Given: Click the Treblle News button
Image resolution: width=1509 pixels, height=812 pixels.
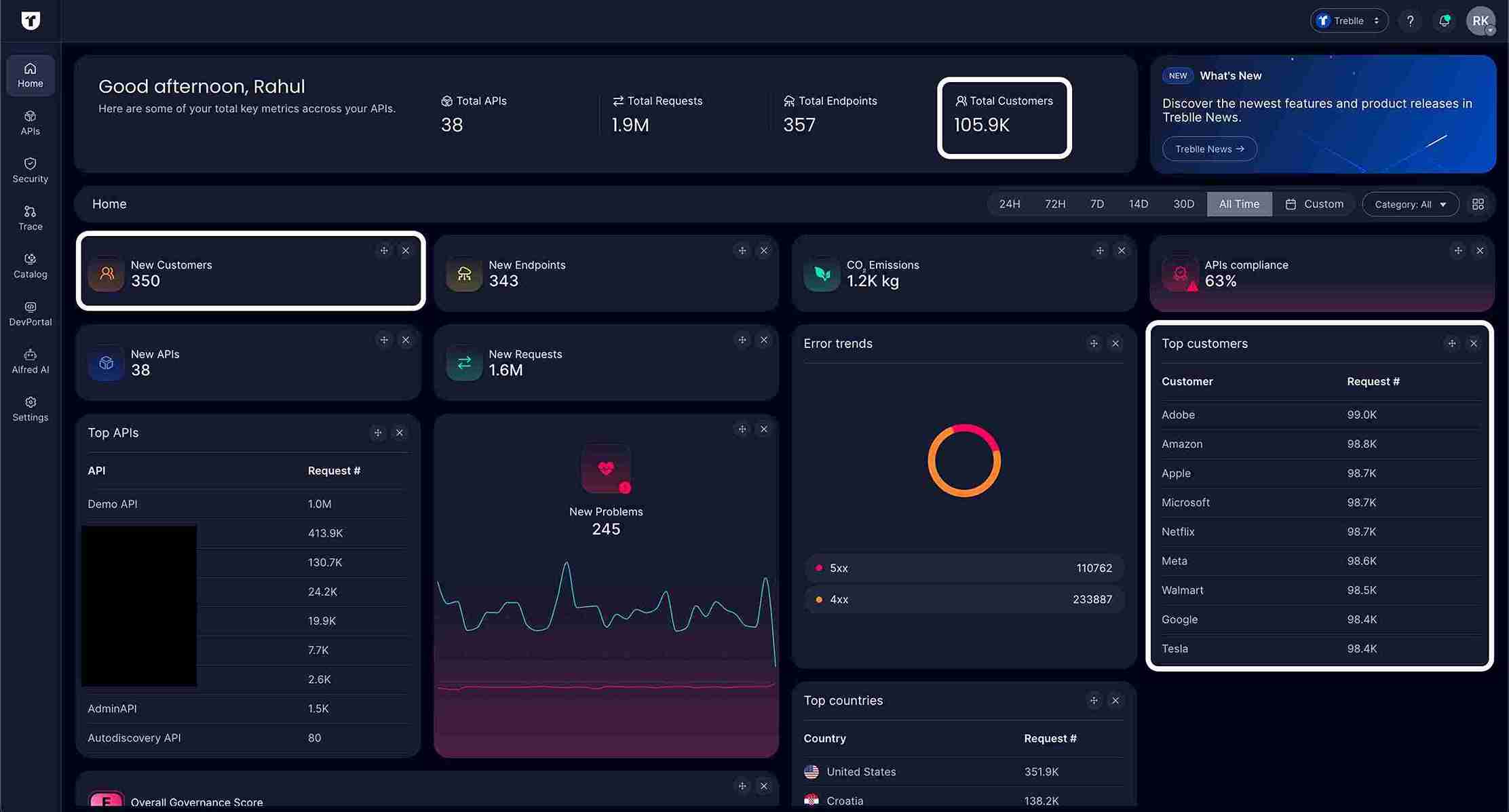Looking at the screenshot, I should (1209, 149).
